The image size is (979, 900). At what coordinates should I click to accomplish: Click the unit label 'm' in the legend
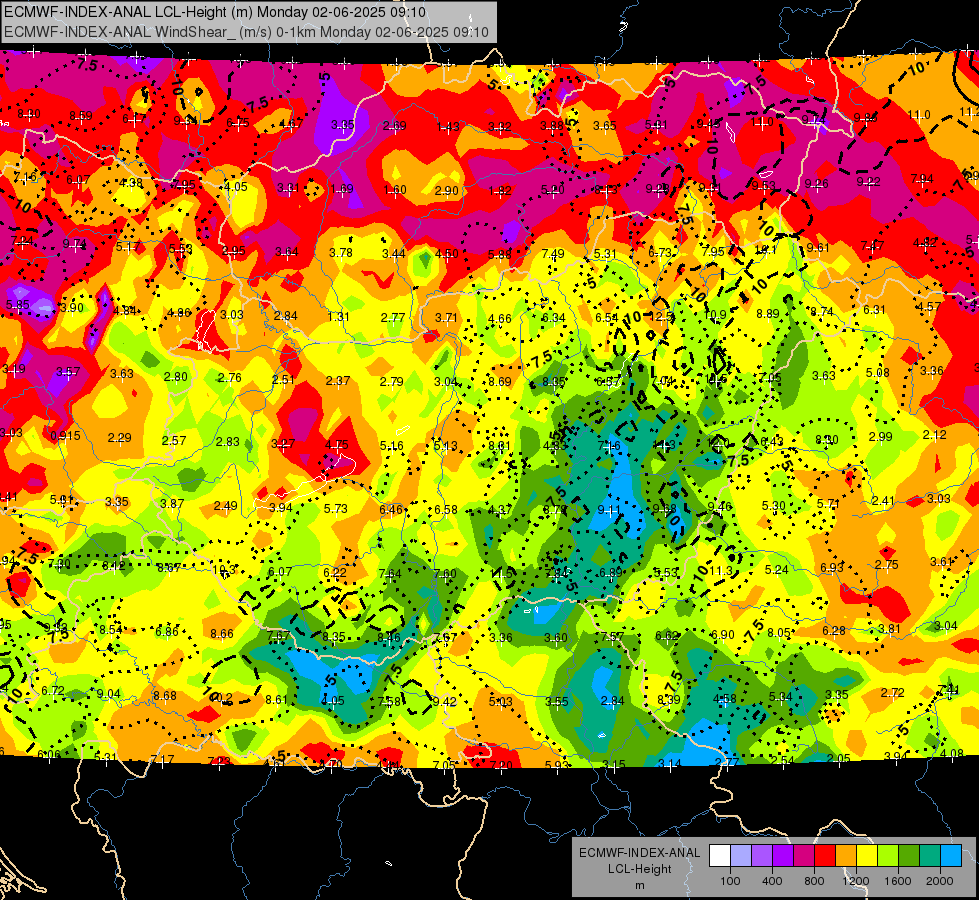pyautogui.click(x=639, y=885)
